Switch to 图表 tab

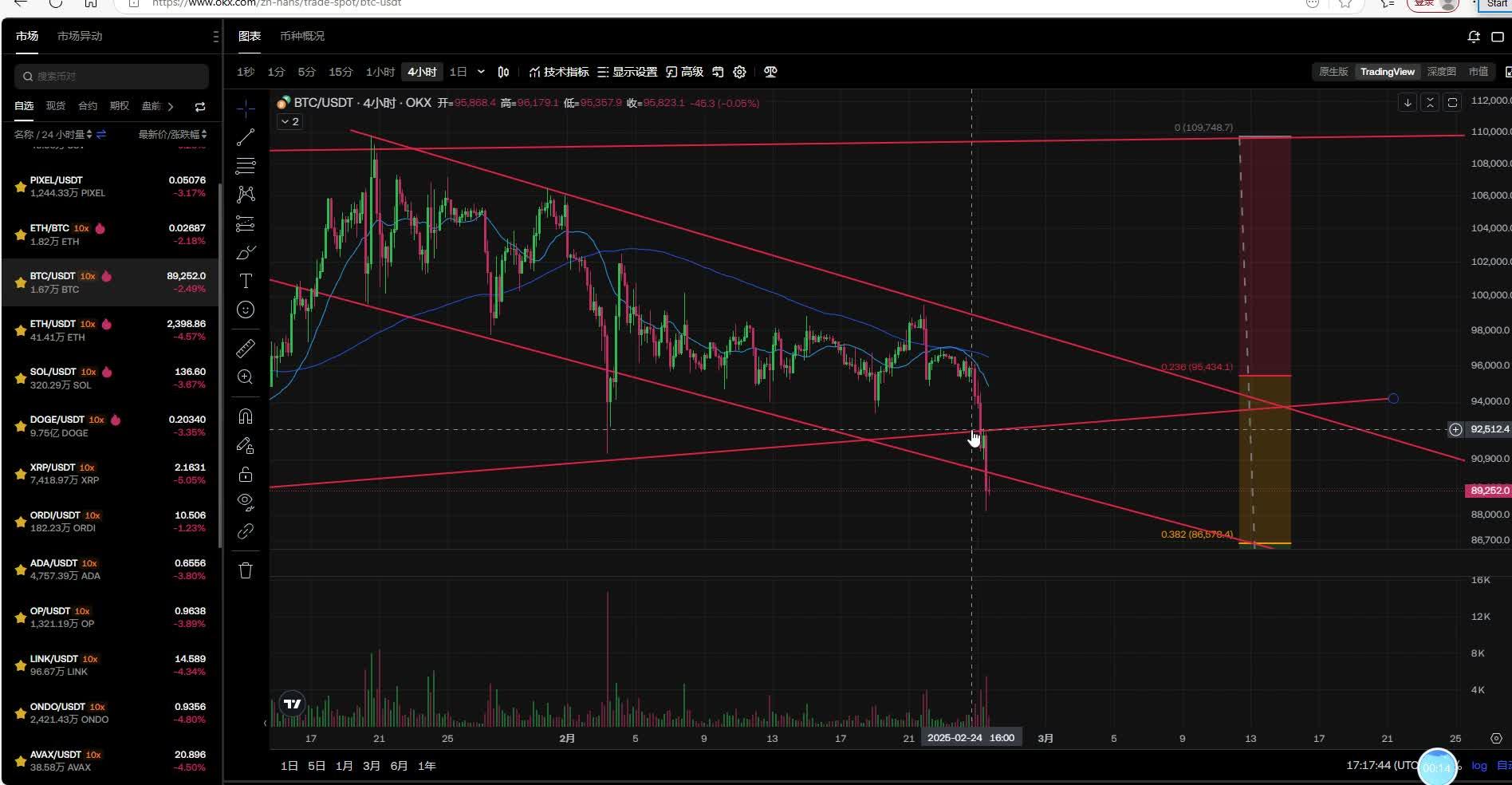[250, 36]
